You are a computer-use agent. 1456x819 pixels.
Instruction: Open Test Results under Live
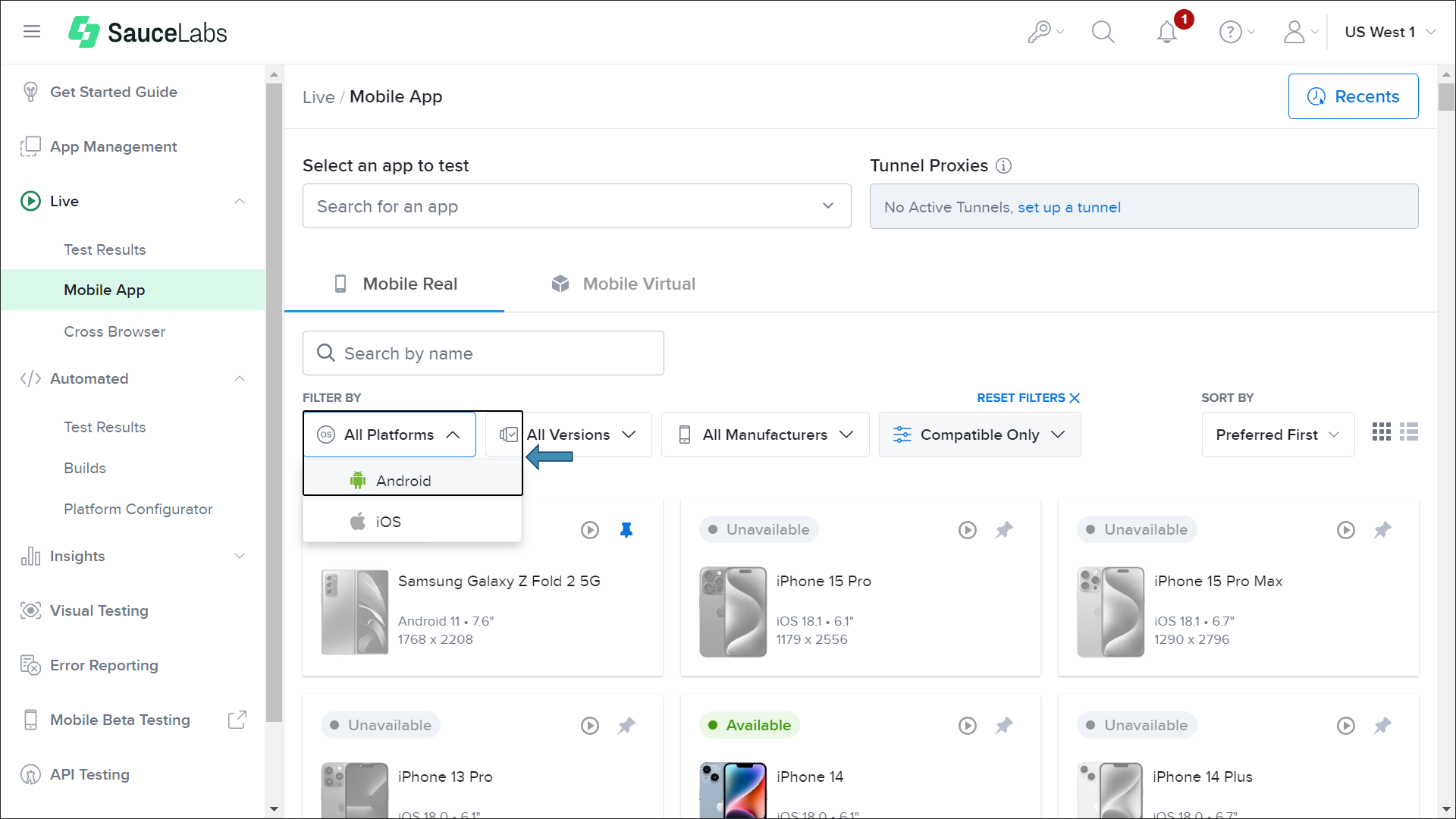[x=105, y=249]
